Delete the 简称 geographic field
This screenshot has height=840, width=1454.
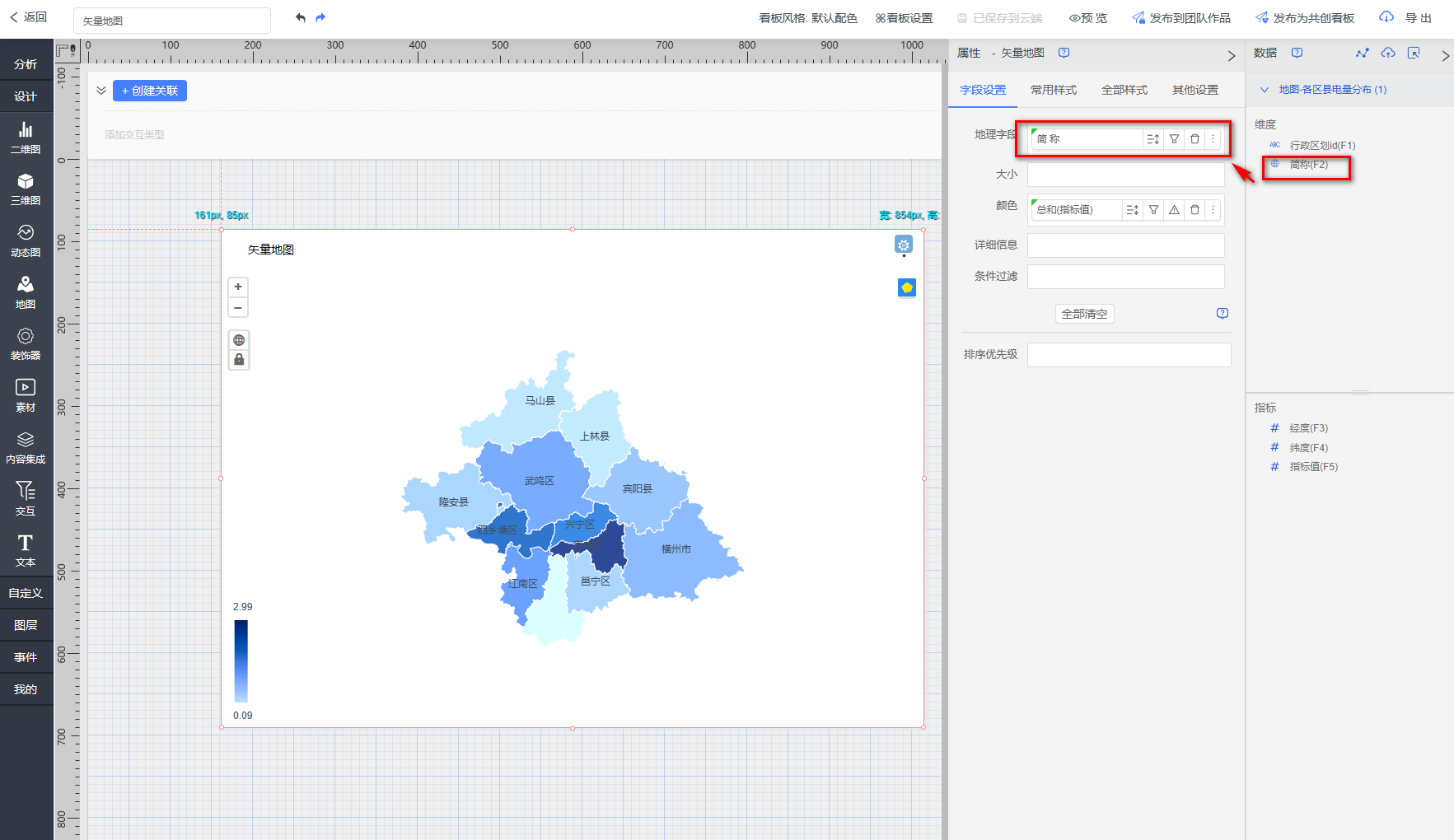point(1195,139)
